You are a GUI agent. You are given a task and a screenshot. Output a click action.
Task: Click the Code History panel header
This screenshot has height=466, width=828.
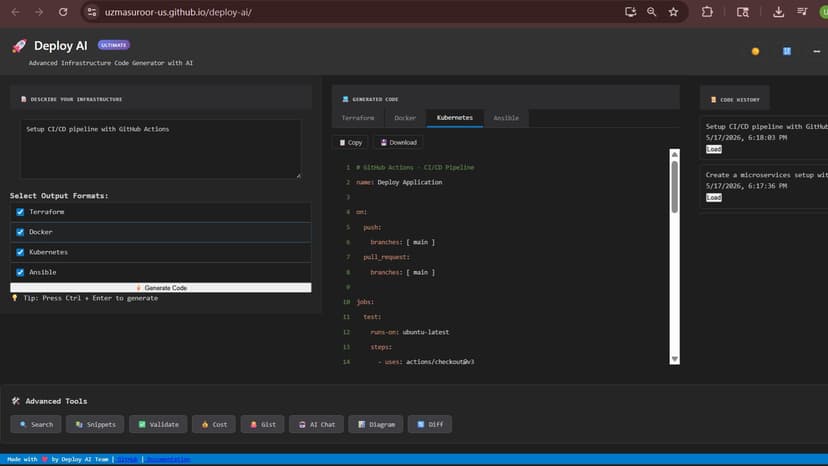pyautogui.click(x=735, y=99)
